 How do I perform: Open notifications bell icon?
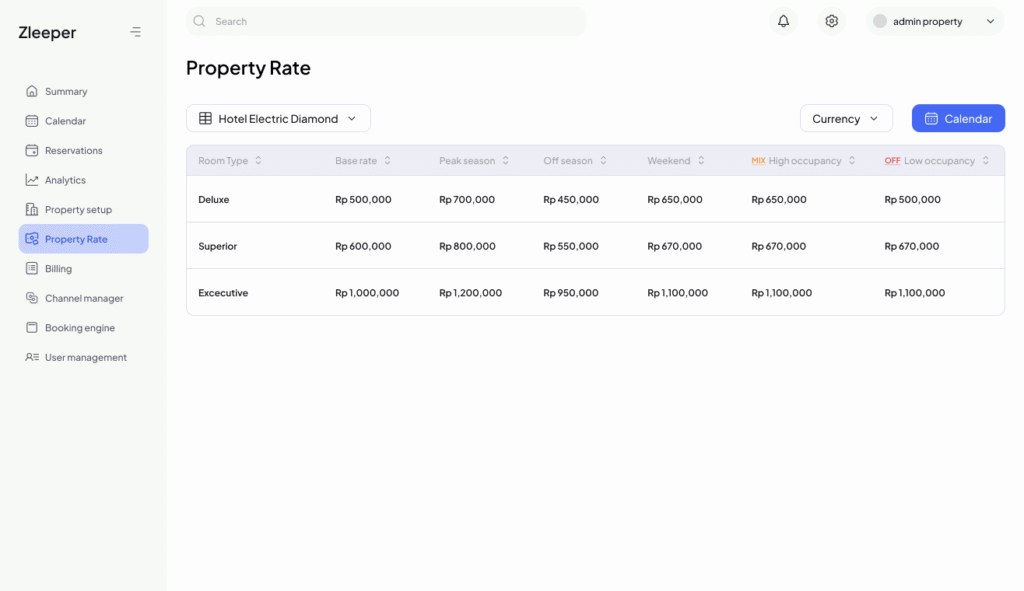(783, 21)
